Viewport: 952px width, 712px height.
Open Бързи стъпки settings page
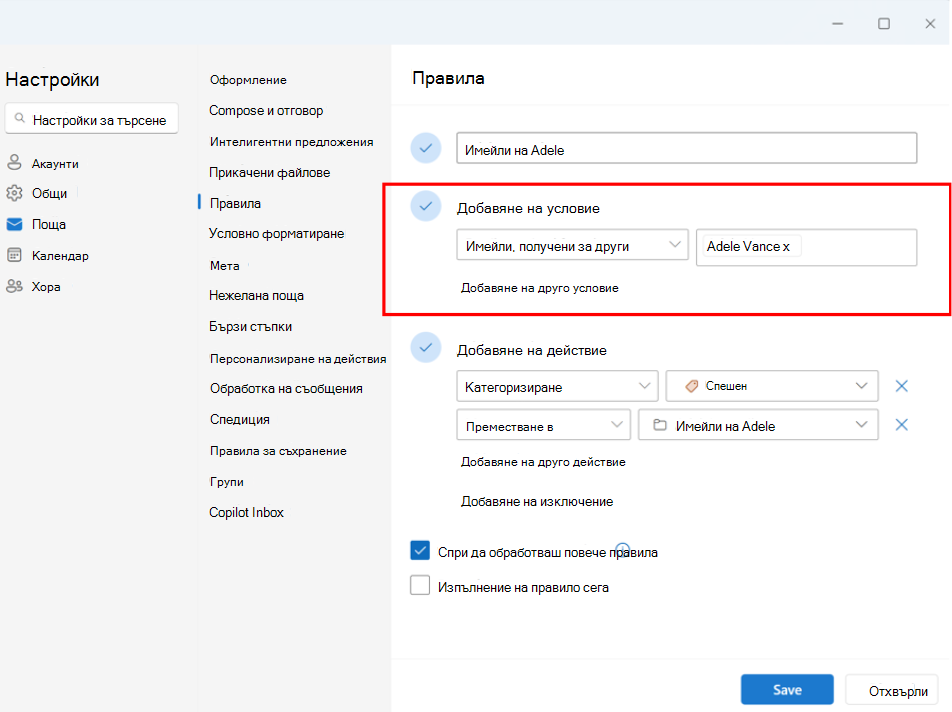click(x=250, y=327)
